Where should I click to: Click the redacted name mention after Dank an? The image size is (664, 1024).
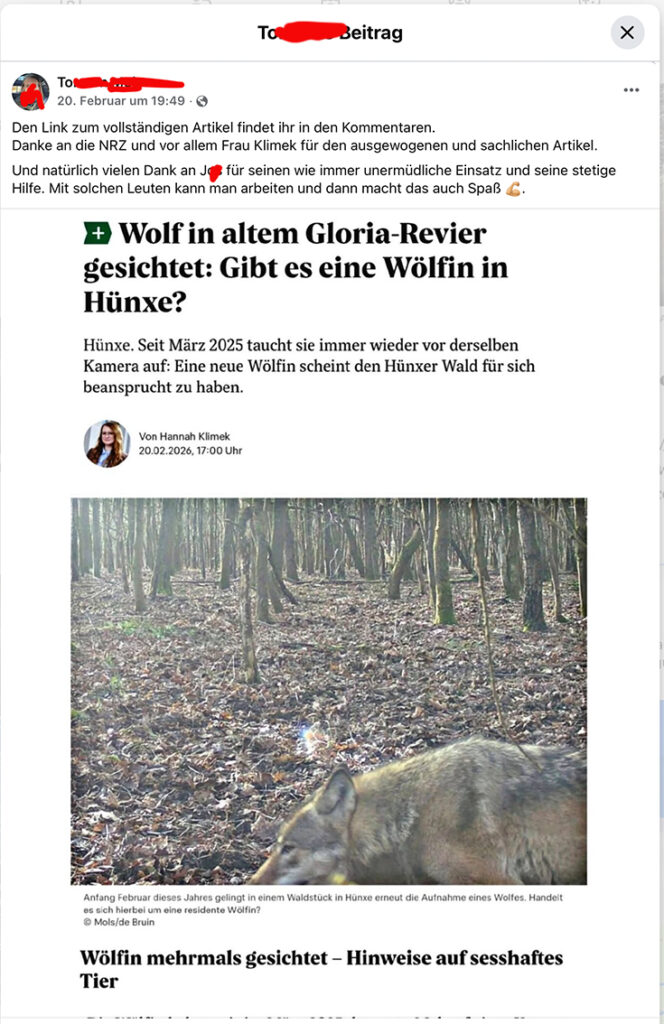(x=211, y=171)
